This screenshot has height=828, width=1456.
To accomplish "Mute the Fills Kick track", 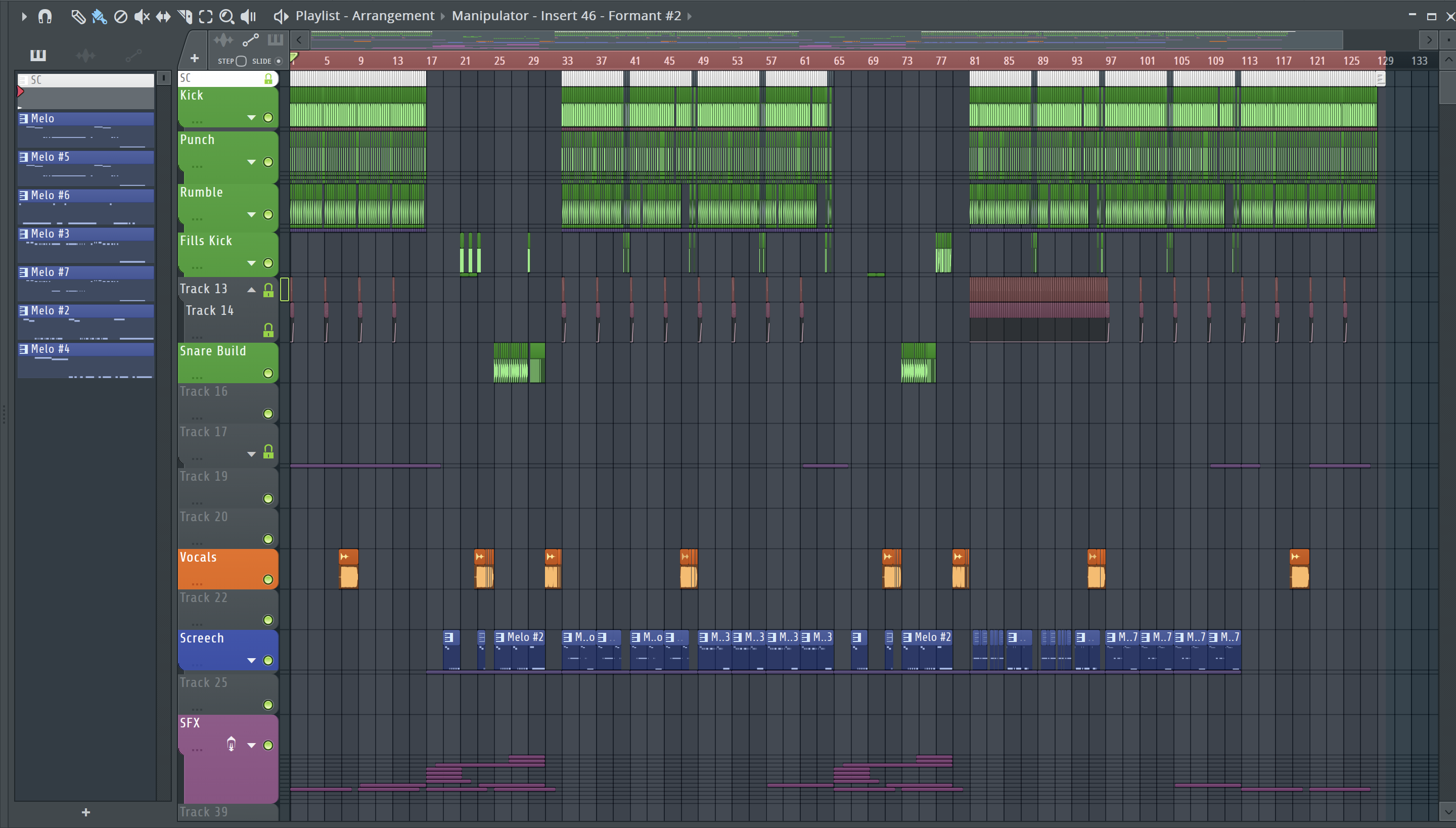I will (x=268, y=263).
